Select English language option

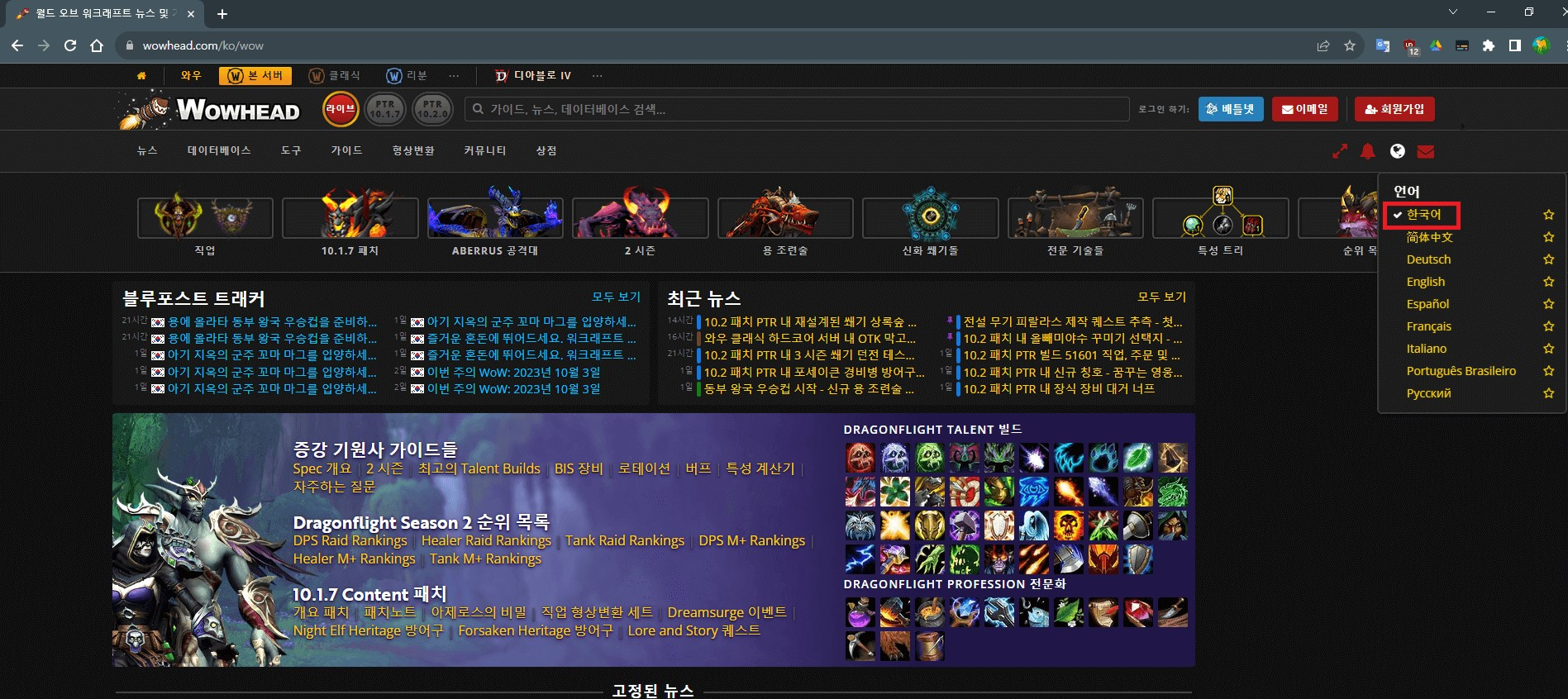(x=1426, y=282)
